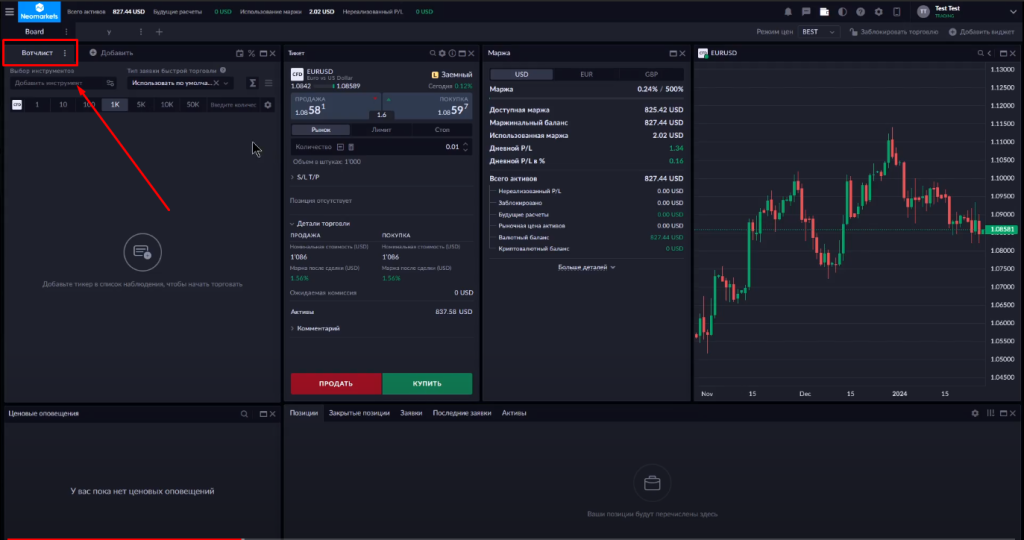The height and width of the screenshot is (540, 1024).
Task: Select the Рынок order type tab
Action: click(x=321, y=129)
